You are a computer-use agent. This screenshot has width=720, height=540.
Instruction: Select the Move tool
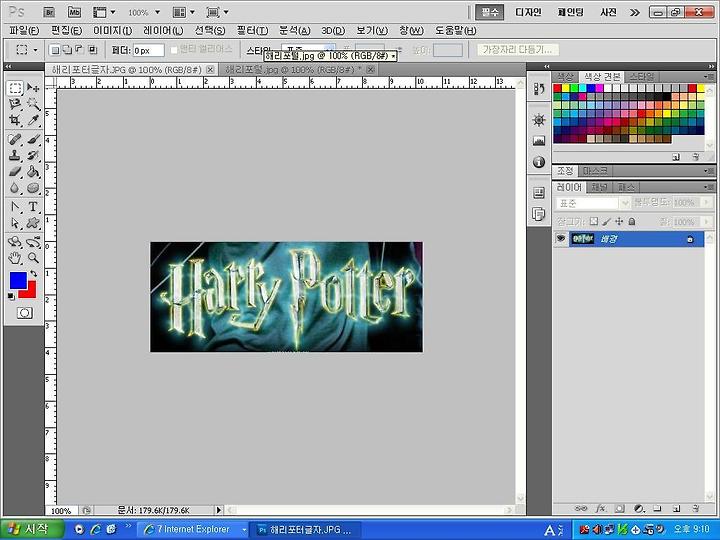point(33,88)
